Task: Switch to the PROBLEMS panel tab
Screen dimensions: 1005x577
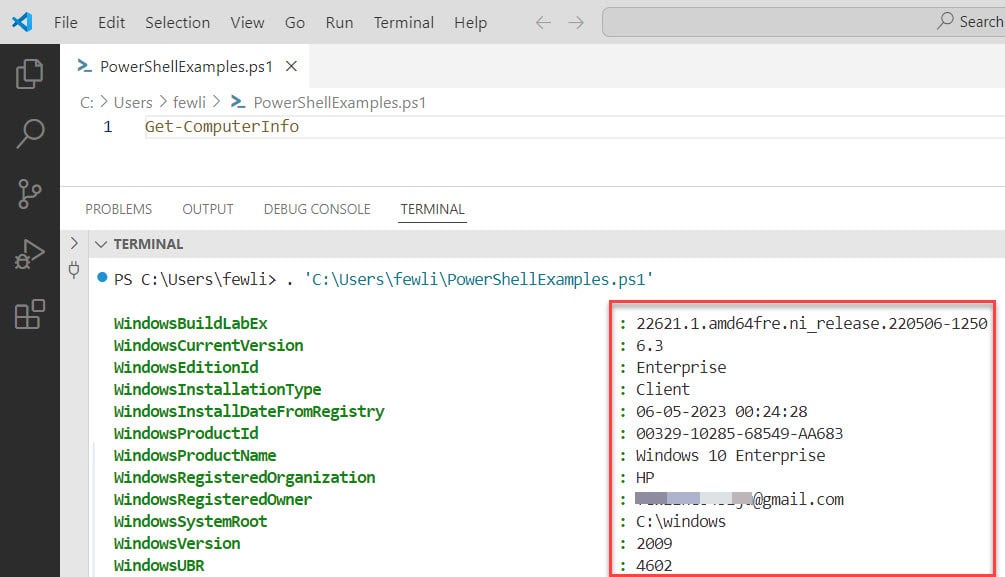Action: (x=119, y=209)
